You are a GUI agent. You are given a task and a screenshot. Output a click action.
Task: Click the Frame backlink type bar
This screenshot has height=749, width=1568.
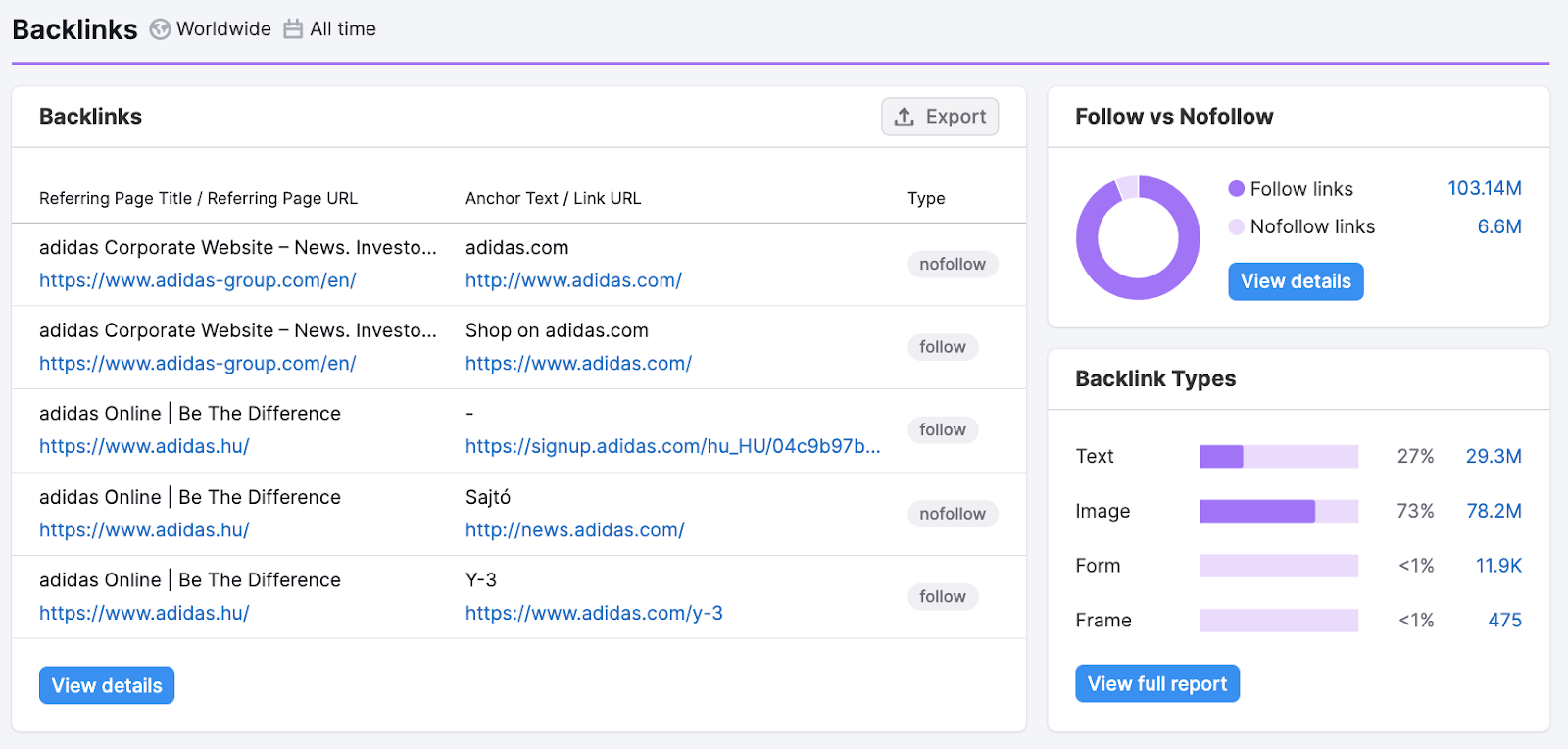1279,621
